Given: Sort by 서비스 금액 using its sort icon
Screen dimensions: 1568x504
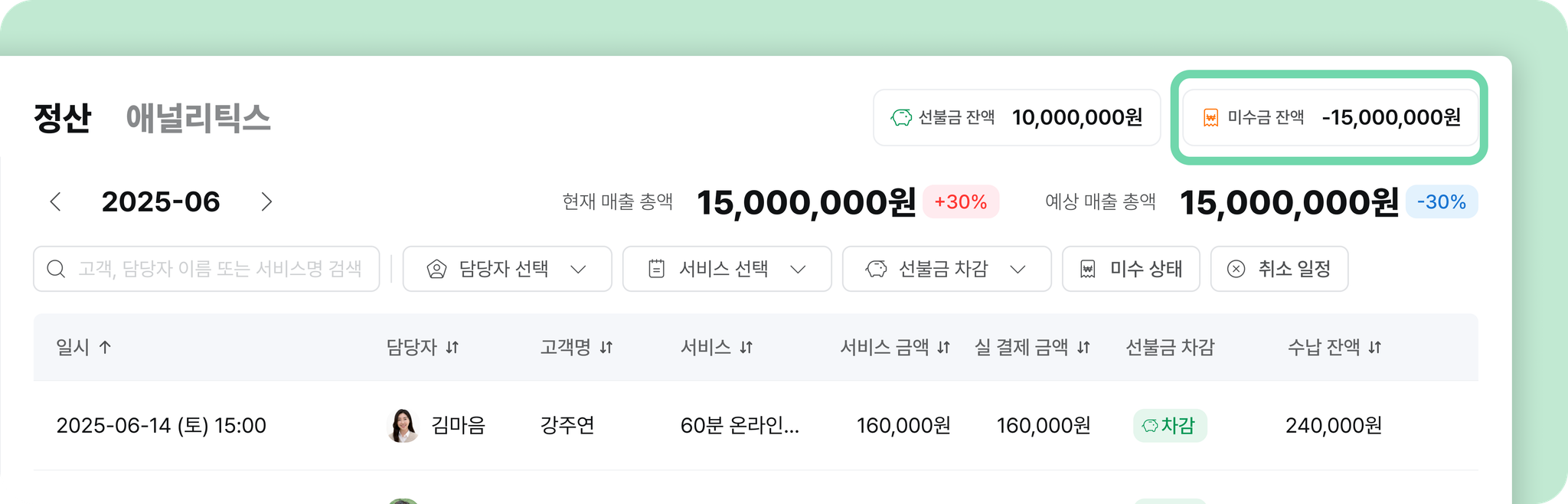Looking at the screenshot, I should [943, 347].
